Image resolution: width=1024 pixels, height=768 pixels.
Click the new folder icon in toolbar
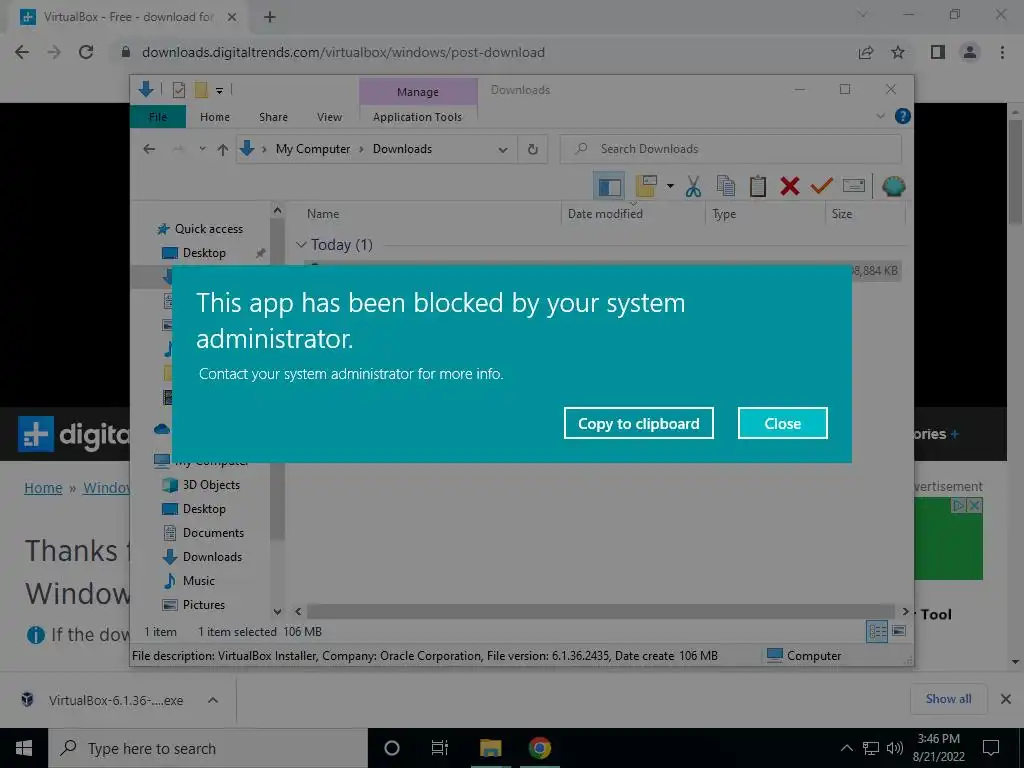[645, 186]
